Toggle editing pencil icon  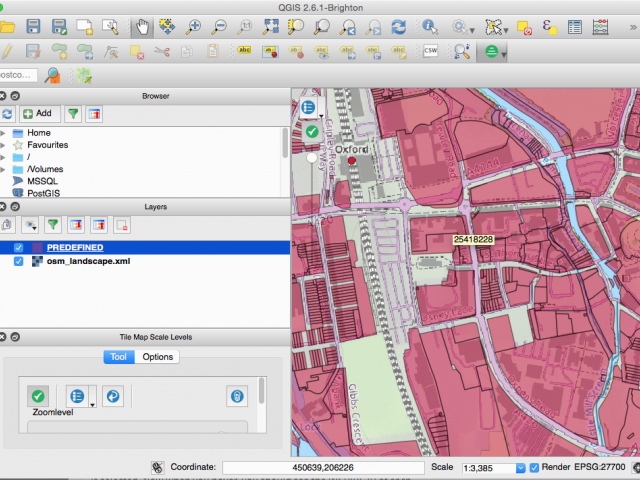pos(7,52)
